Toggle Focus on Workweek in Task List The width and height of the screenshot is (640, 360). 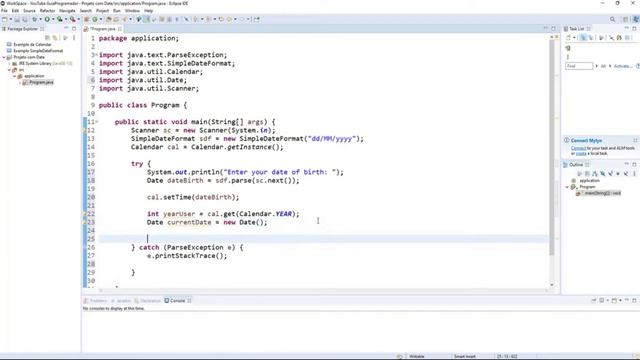coord(601,38)
